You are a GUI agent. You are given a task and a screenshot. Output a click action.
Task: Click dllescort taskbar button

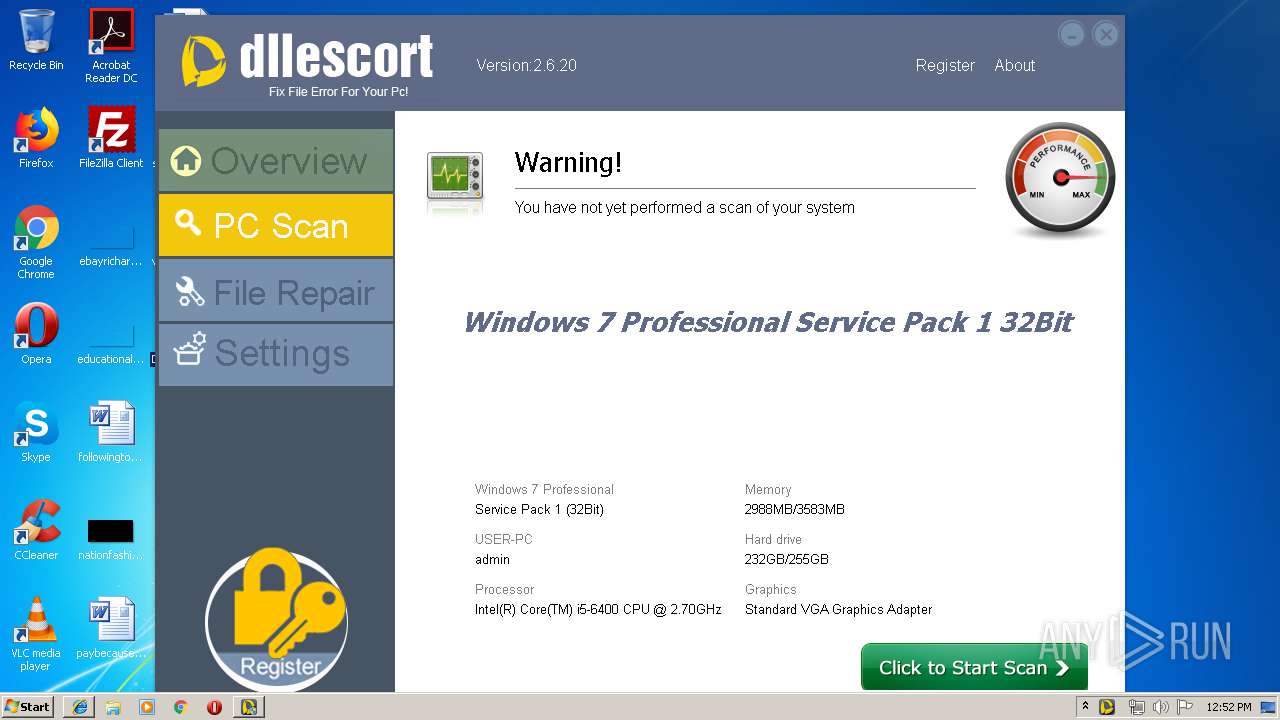click(248, 707)
